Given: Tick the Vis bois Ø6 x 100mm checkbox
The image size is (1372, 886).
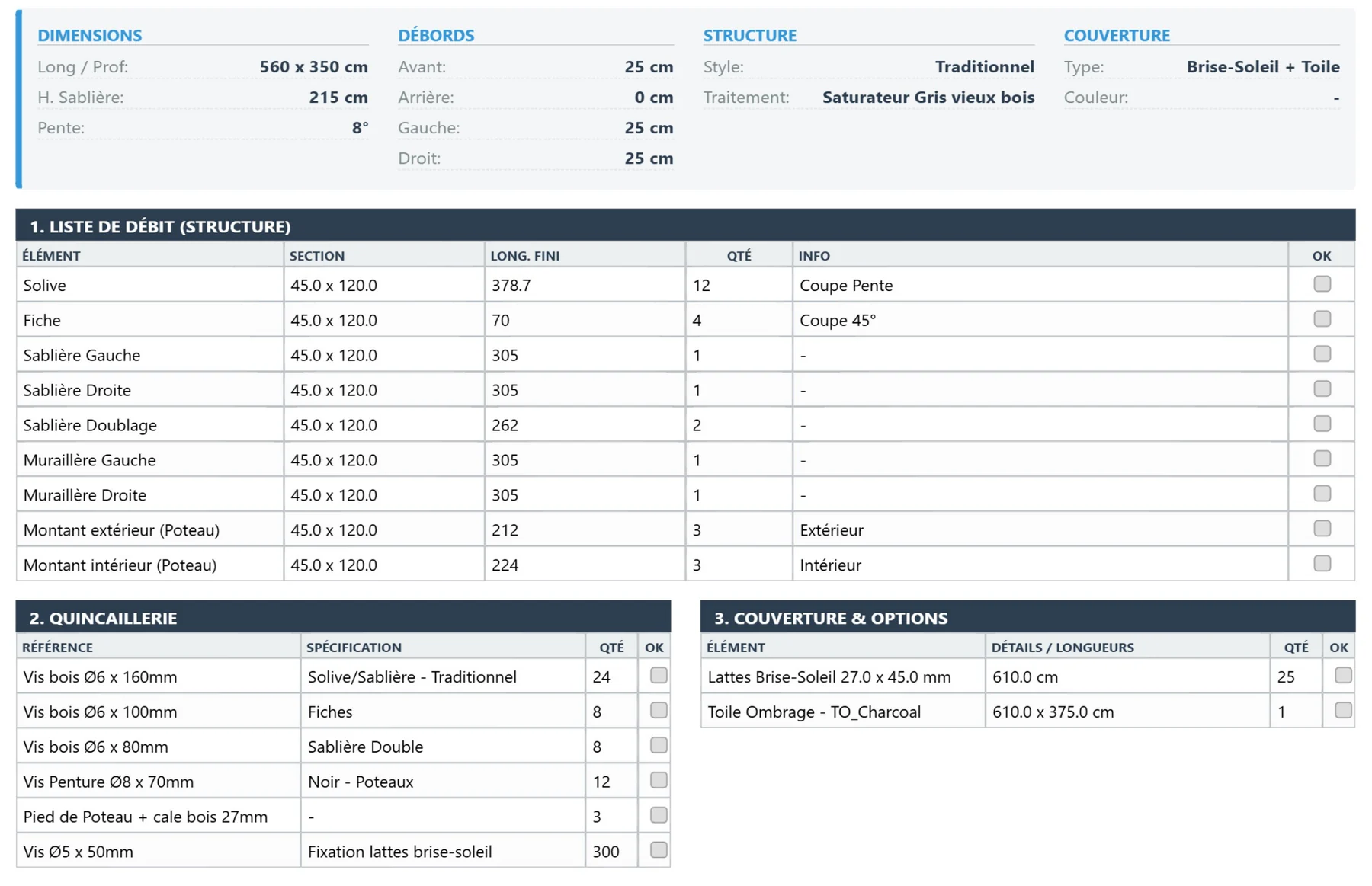Looking at the screenshot, I should click(x=659, y=711).
